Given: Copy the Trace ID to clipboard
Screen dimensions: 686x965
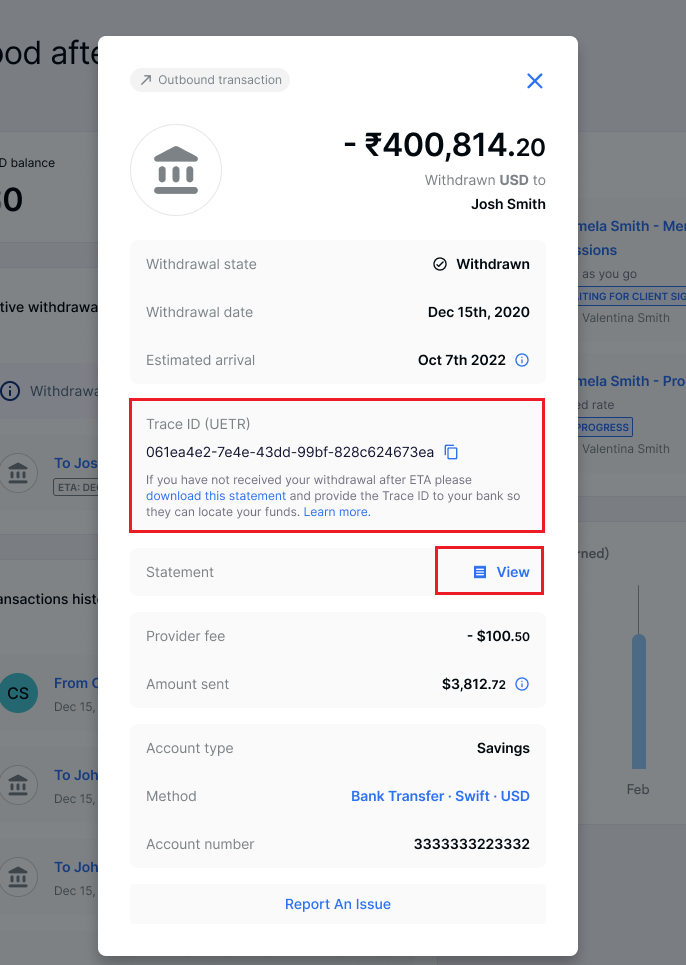Looking at the screenshot, I should 451,452.
